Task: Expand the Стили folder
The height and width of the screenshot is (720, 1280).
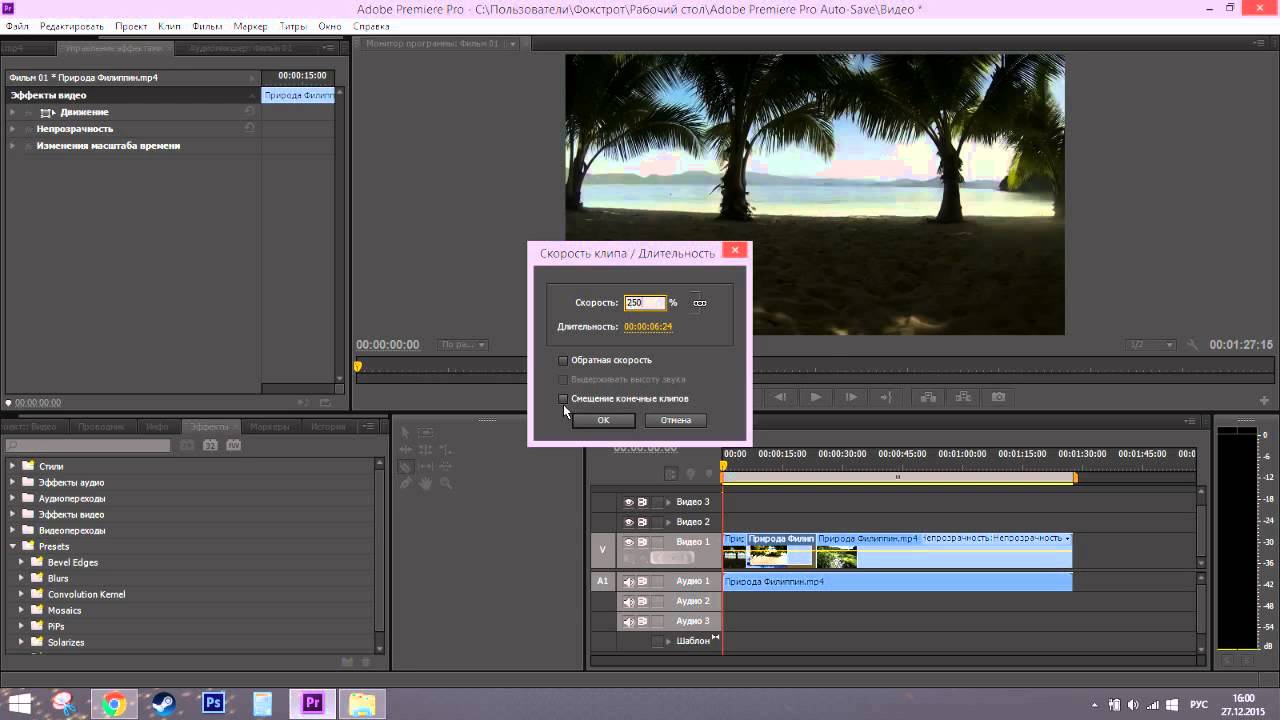Action: 13,466
